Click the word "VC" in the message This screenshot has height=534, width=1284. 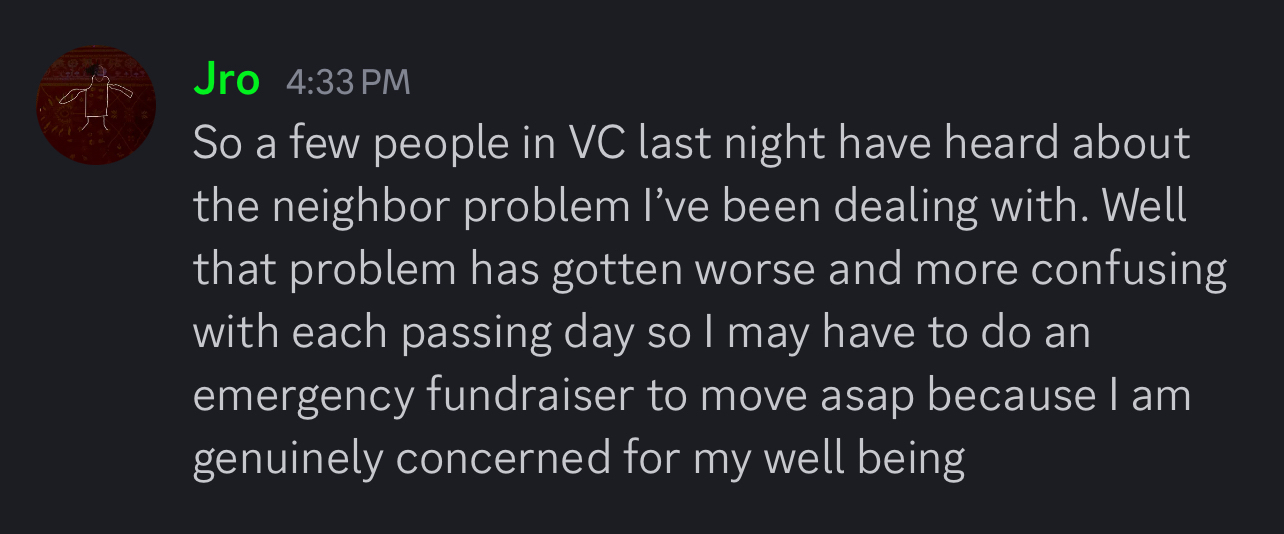point(597,144)
